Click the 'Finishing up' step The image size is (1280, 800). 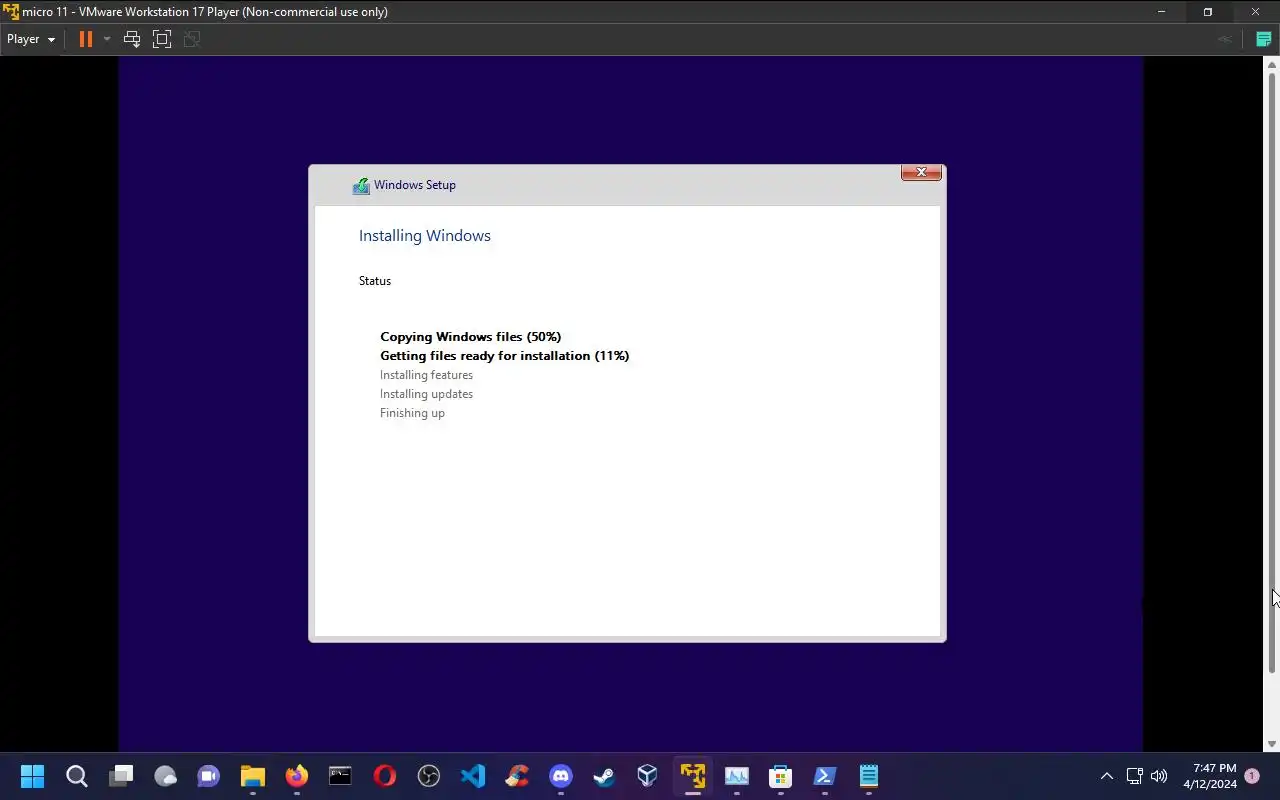point(412,413)
